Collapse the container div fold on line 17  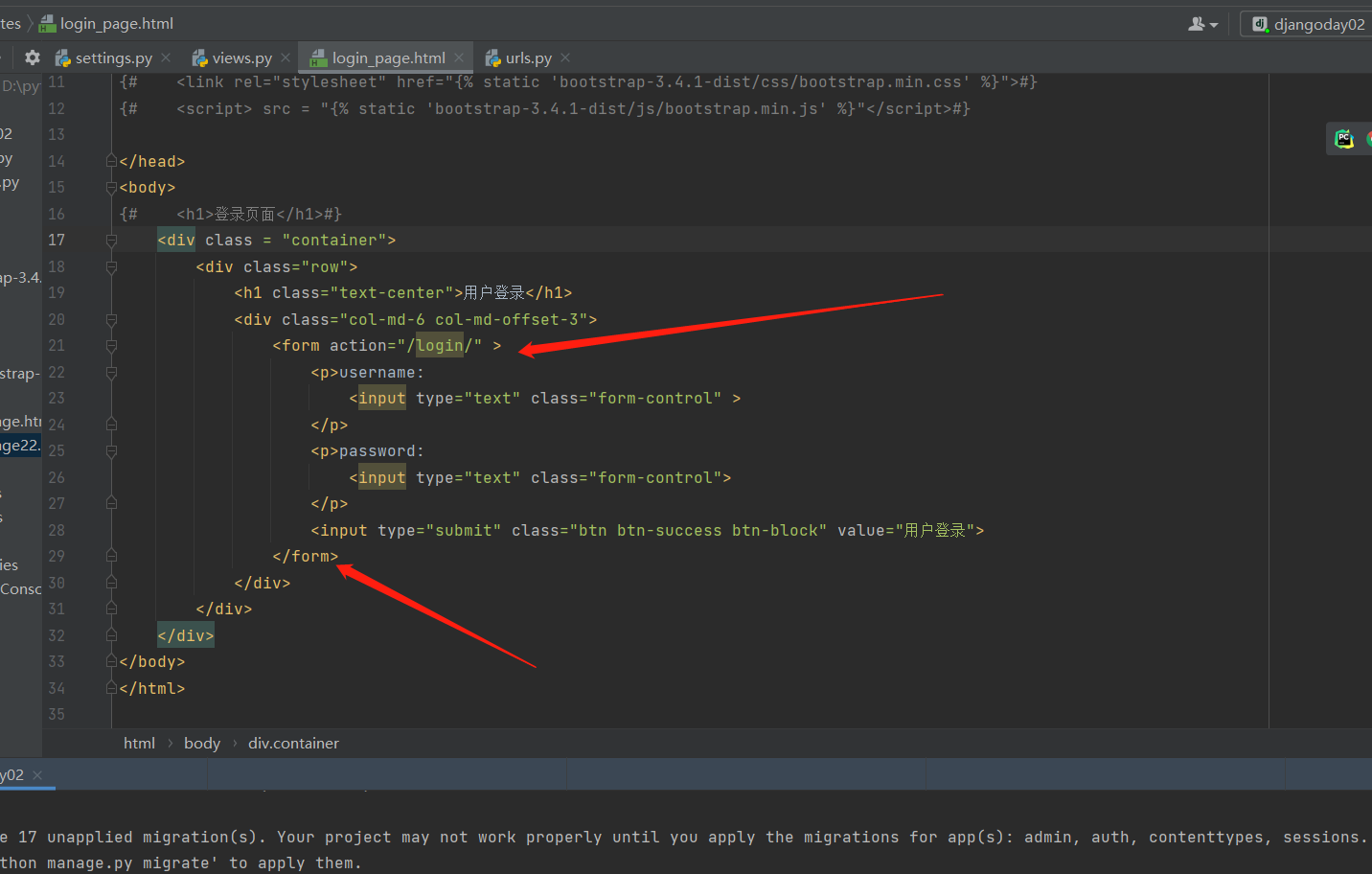[111, 241]
